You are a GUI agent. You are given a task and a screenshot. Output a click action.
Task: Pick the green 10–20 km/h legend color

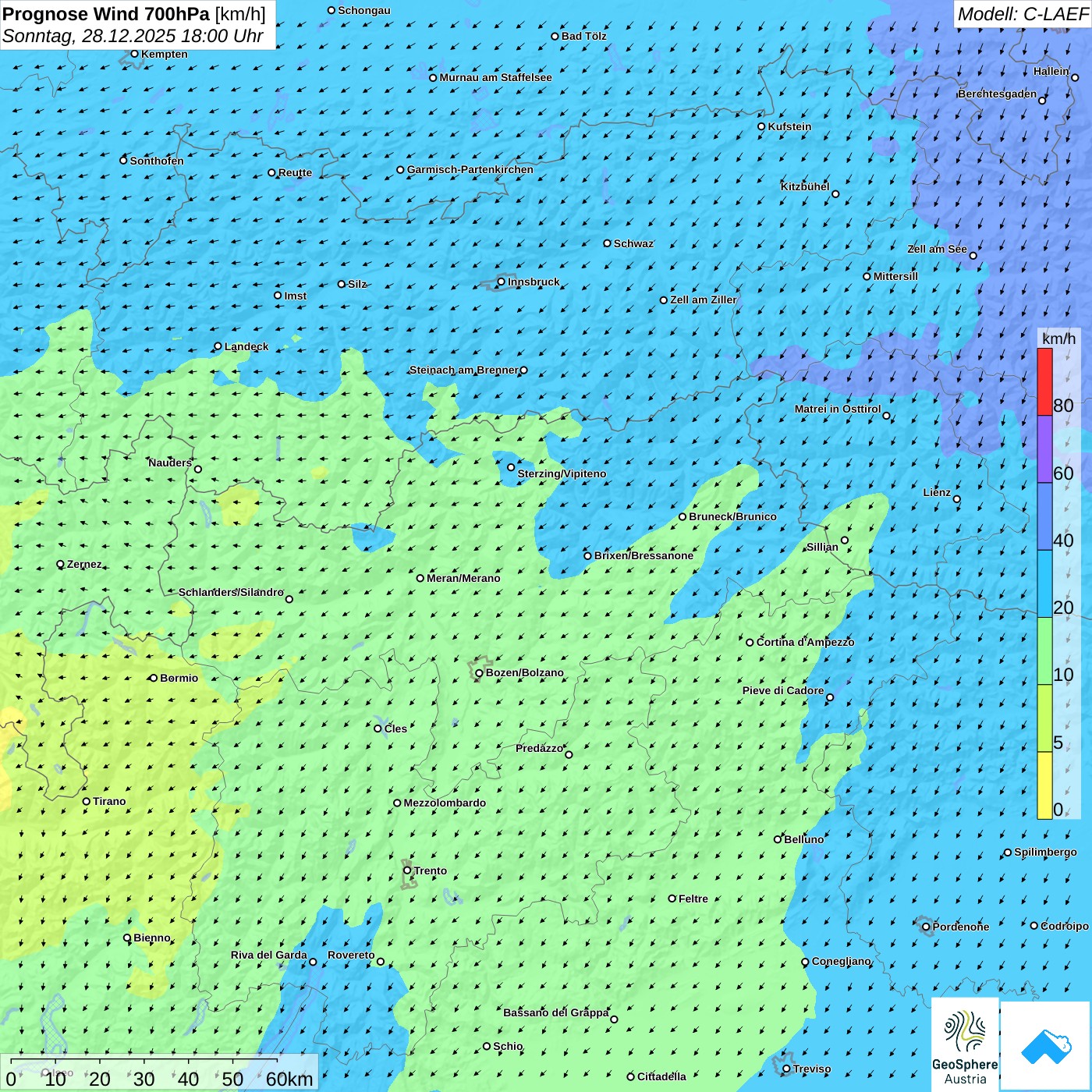tap(1044, 651)
